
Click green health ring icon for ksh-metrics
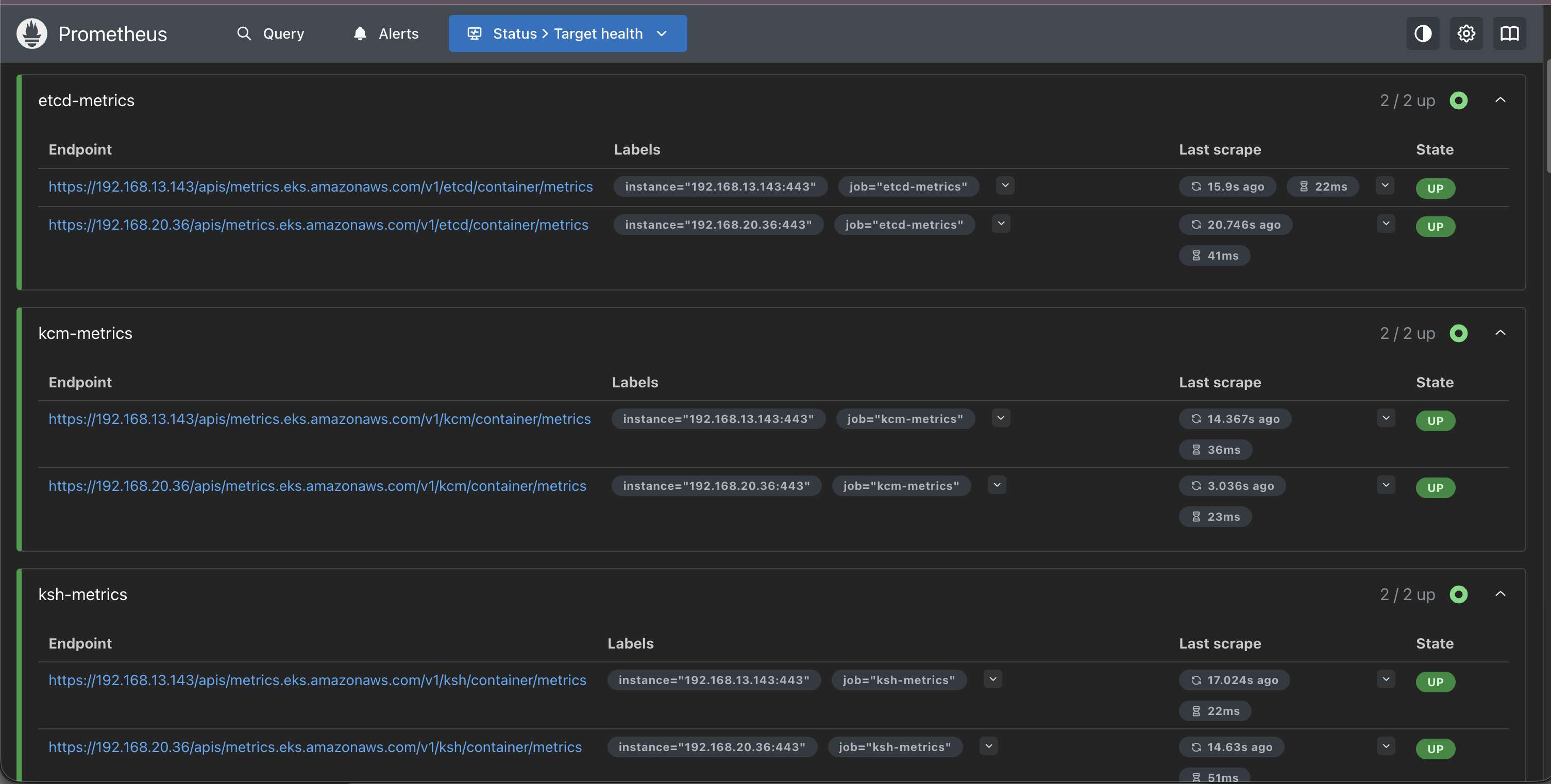(x=1458, y=594)
